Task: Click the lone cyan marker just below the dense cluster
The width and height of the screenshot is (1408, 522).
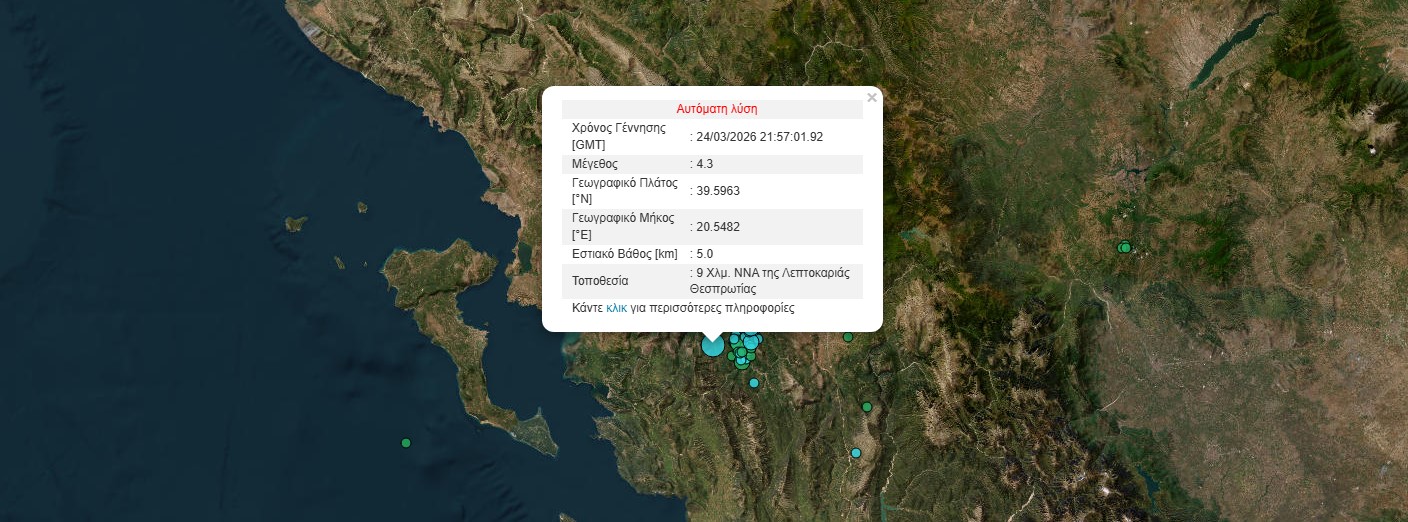Action: tap(754, 383)
